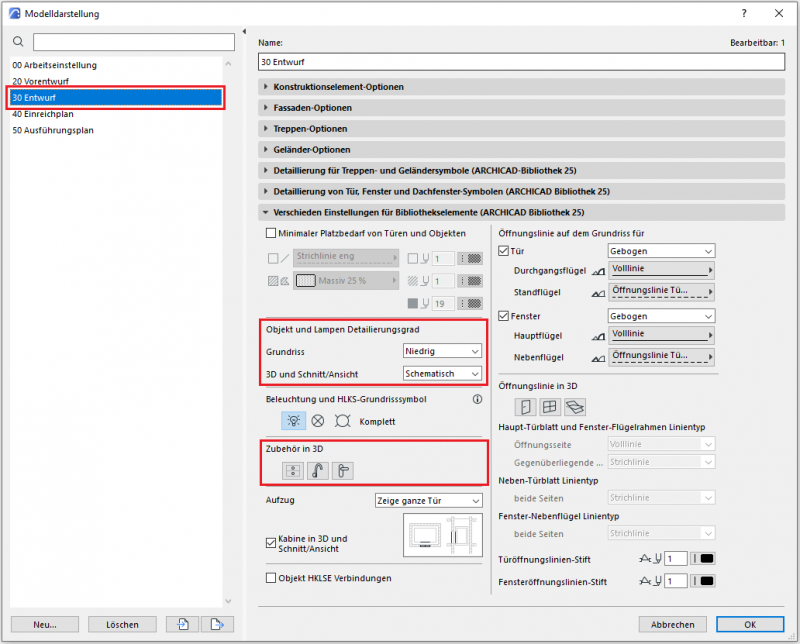Toggle door handle accessory in 3D
Viewport: 800px width, 644px height.
point(342,471)
